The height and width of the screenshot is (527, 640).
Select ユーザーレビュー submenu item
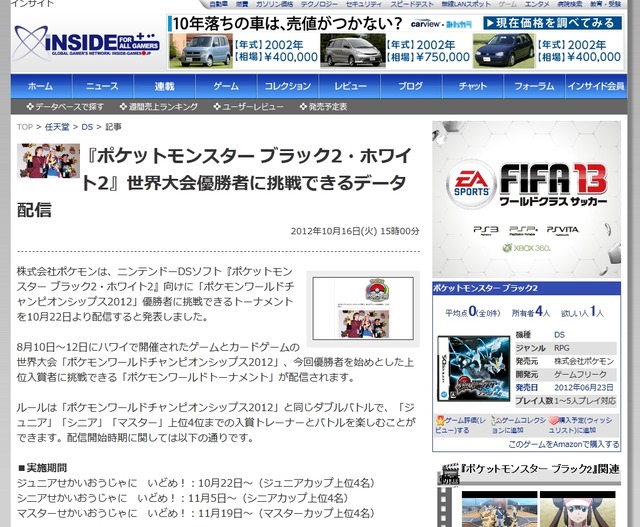(248, 107)
